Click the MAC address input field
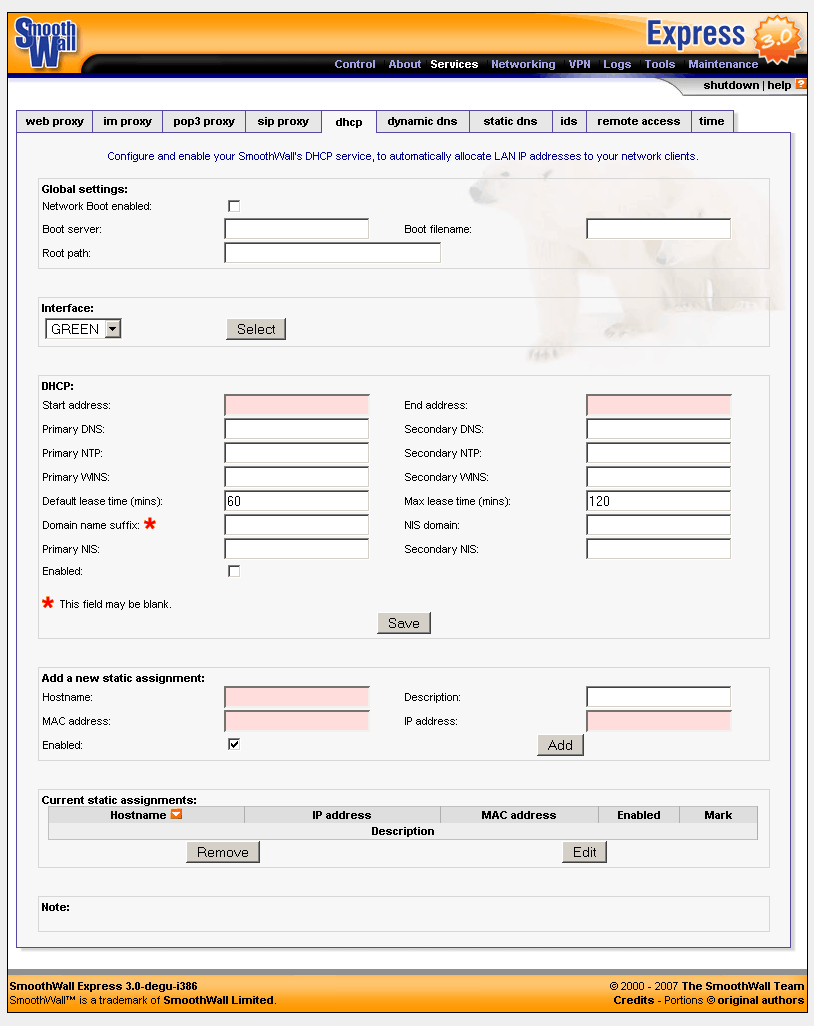 (x=296, y=721)
